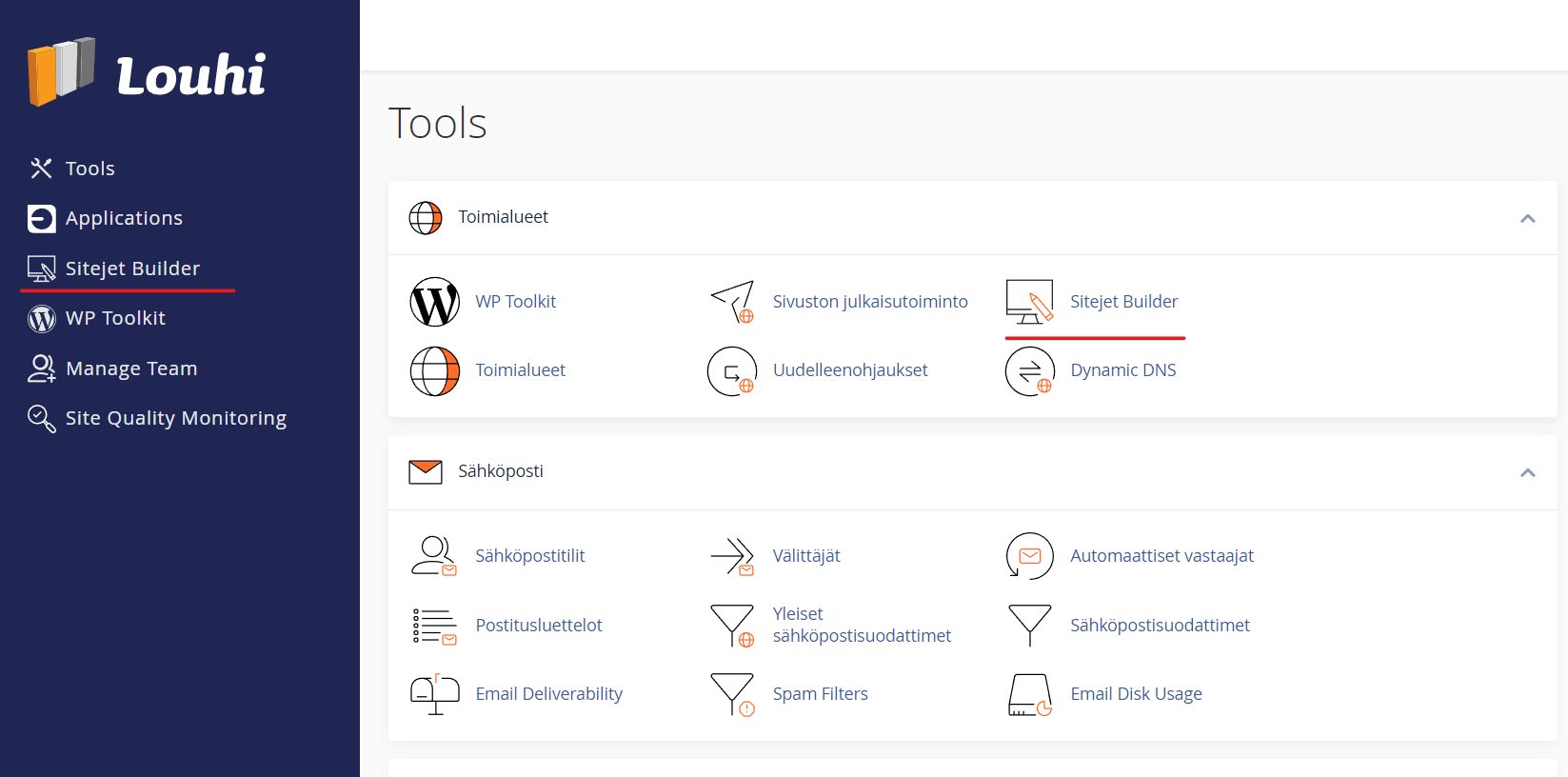The height and width of the screenshot is (777, 1568).
Task: Open the Yleiset sähköpostisuodattimet link
Action: (x=861, y=625)
